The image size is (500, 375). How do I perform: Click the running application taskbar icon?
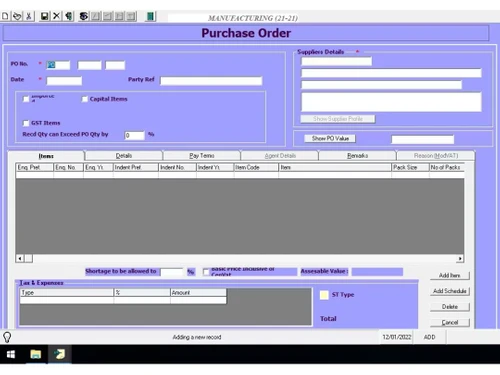tap(60, 354)
